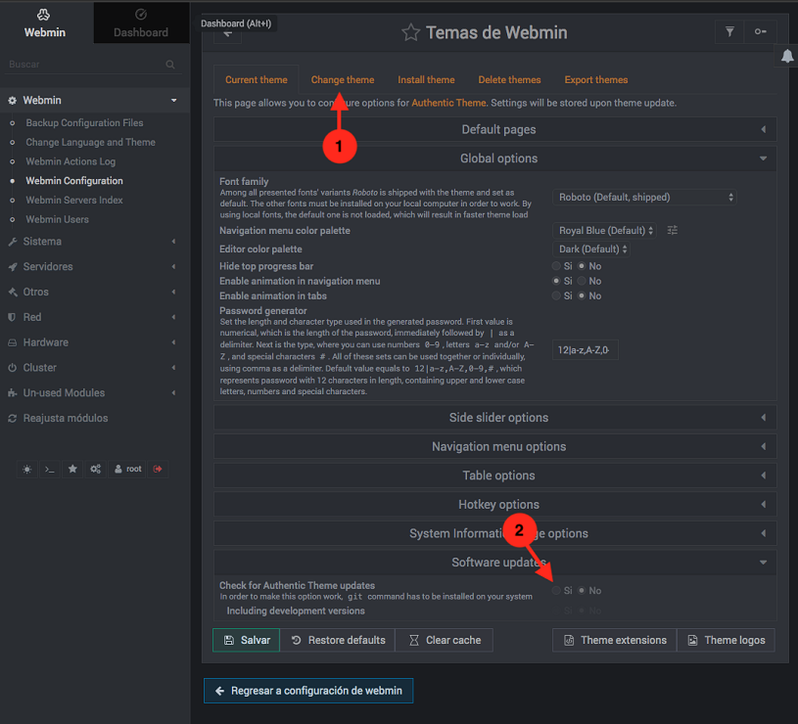Switch to Change theme tab

tap(343, 80)
